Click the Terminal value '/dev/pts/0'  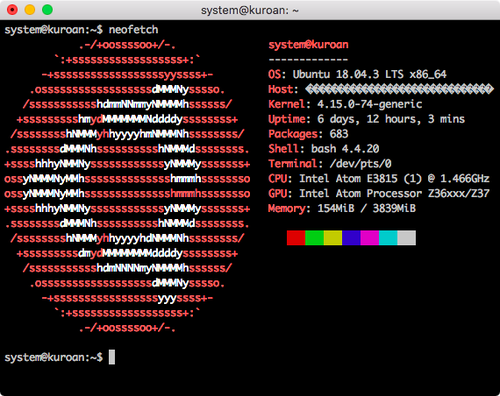[x=360, y=164]
